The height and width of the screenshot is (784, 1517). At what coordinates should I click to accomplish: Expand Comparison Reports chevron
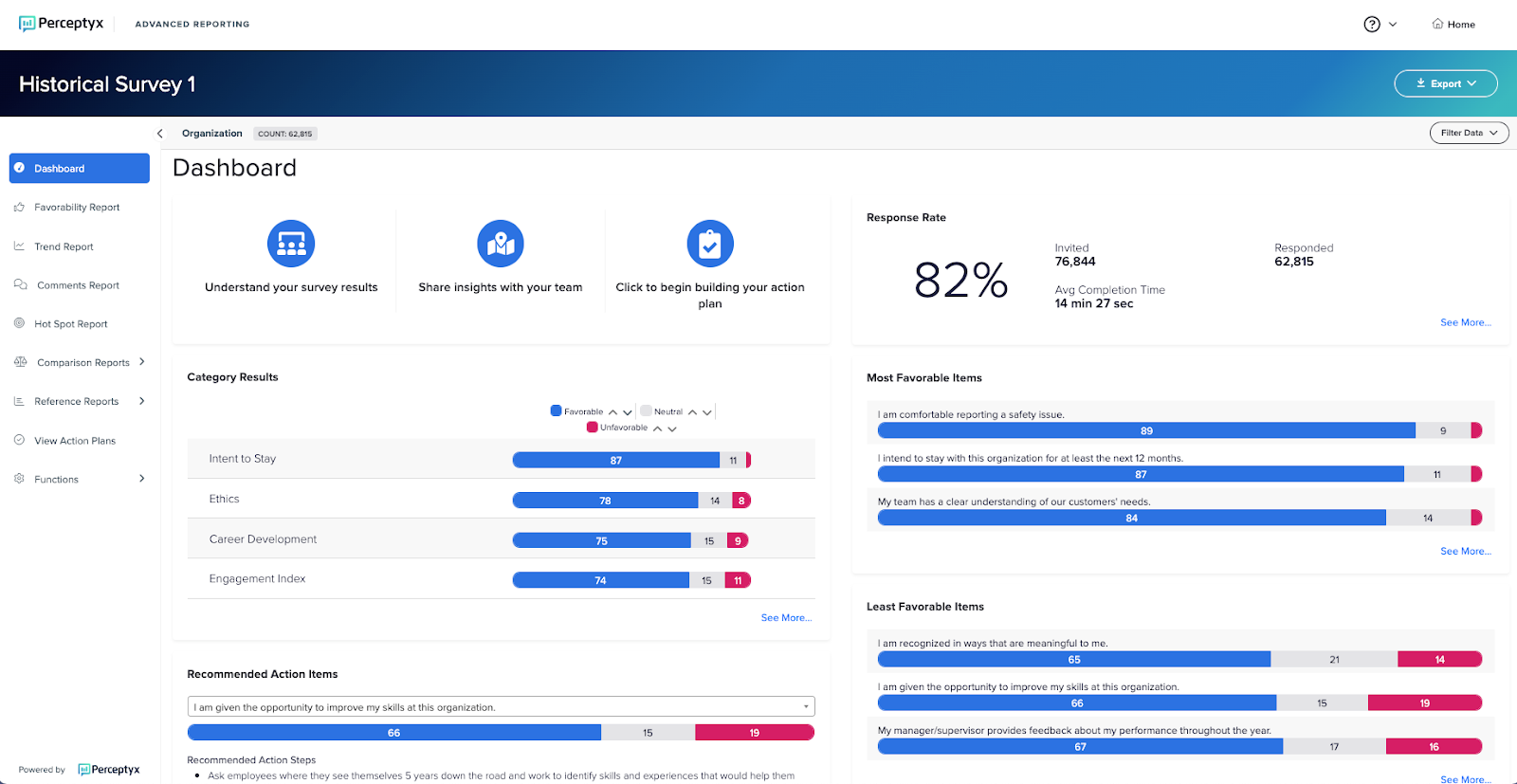[x=142, y=362]
